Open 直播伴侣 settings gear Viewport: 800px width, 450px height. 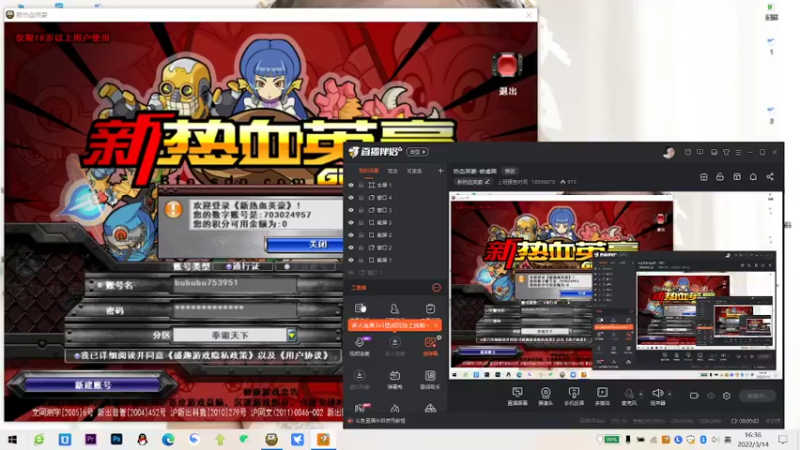pyautogui.click(x=727, y=395)
